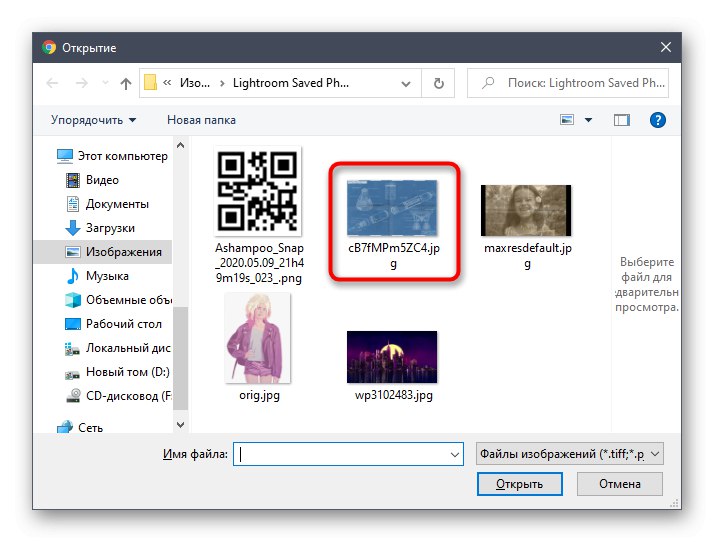Screen dimensions: 714x542
Task: Click the Рабочий стол desktop icon
Action: [73, 324]
